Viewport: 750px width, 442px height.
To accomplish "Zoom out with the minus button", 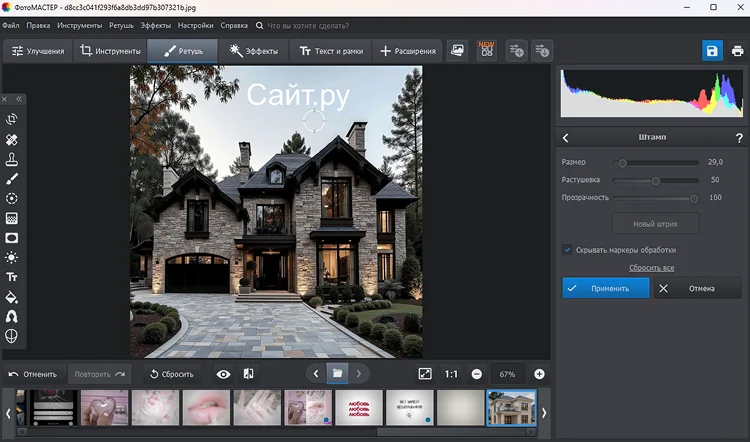I will (x=477, y=374).
